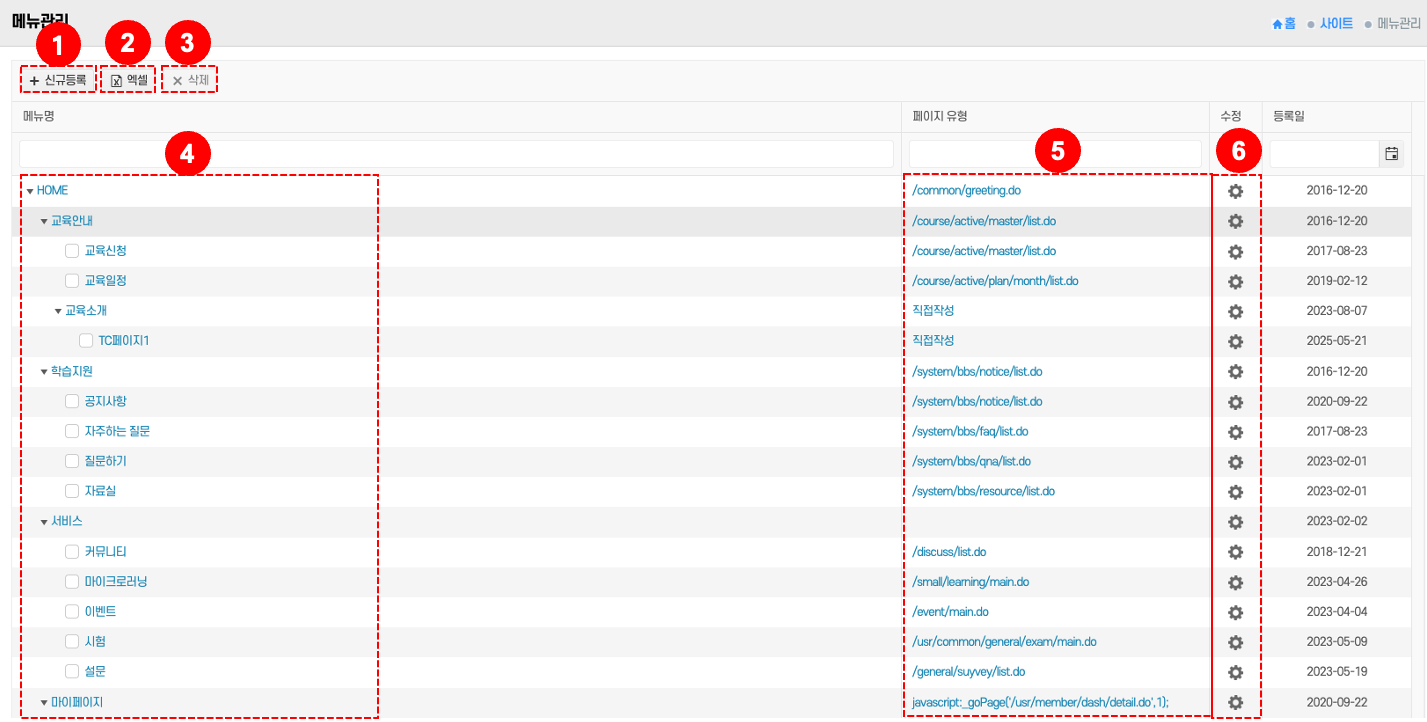Open the 등록일 calendar picker icon

[1391, 154]
